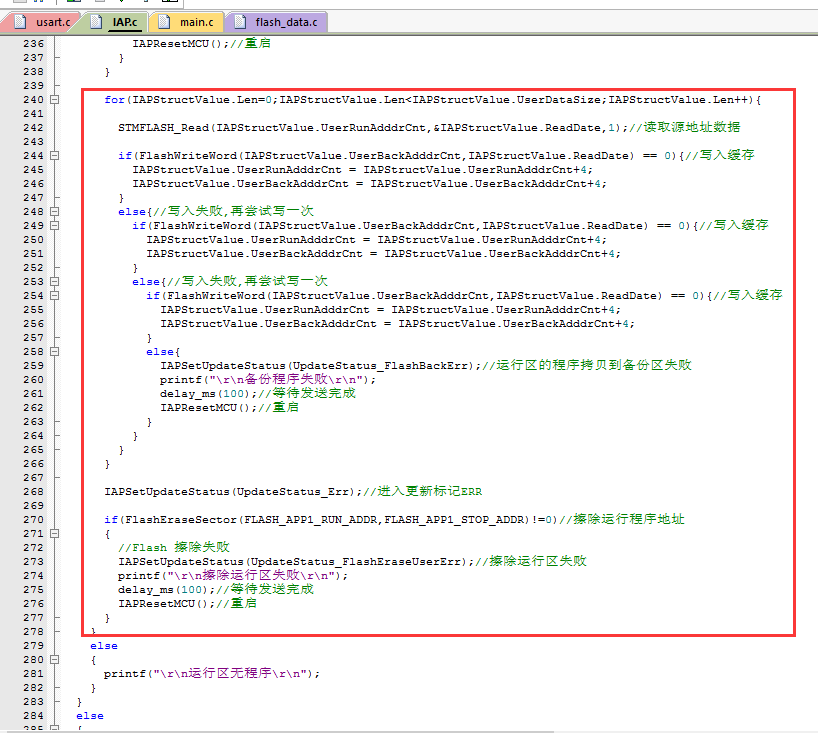Click the file icon on IAP.c tab
The width and height of the screenshot is (818, 733).
(x=96, y=22)
